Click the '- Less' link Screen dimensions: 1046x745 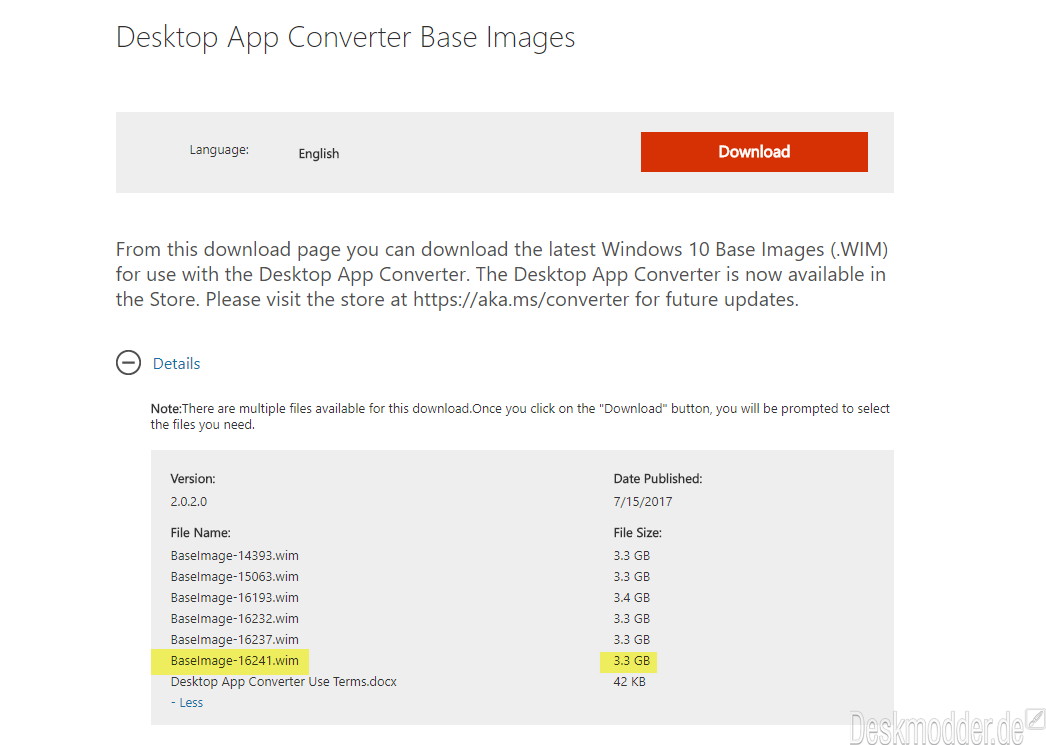[x=187, y=702]
